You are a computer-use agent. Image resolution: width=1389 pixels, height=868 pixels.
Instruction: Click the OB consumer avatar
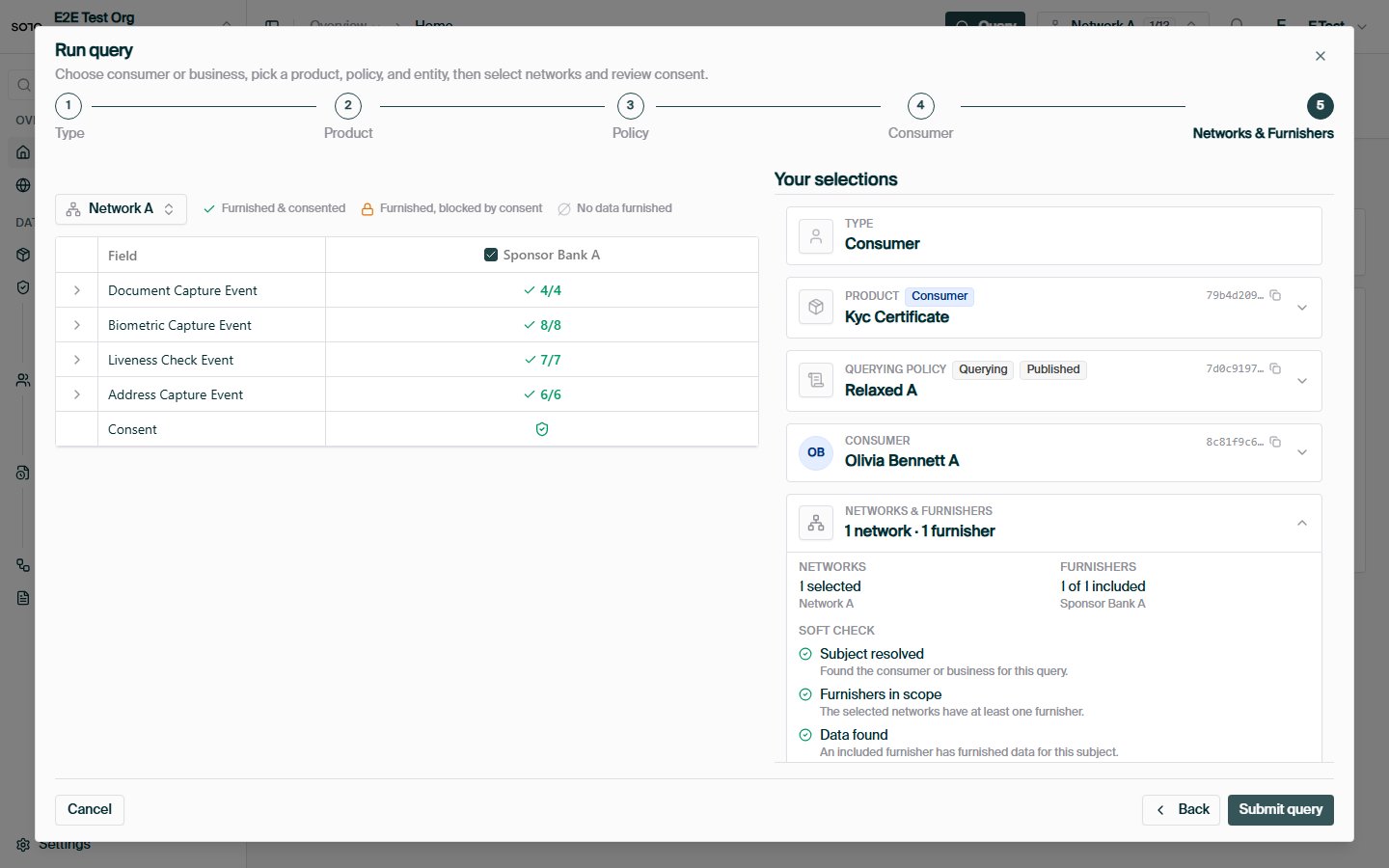[816, 452]
